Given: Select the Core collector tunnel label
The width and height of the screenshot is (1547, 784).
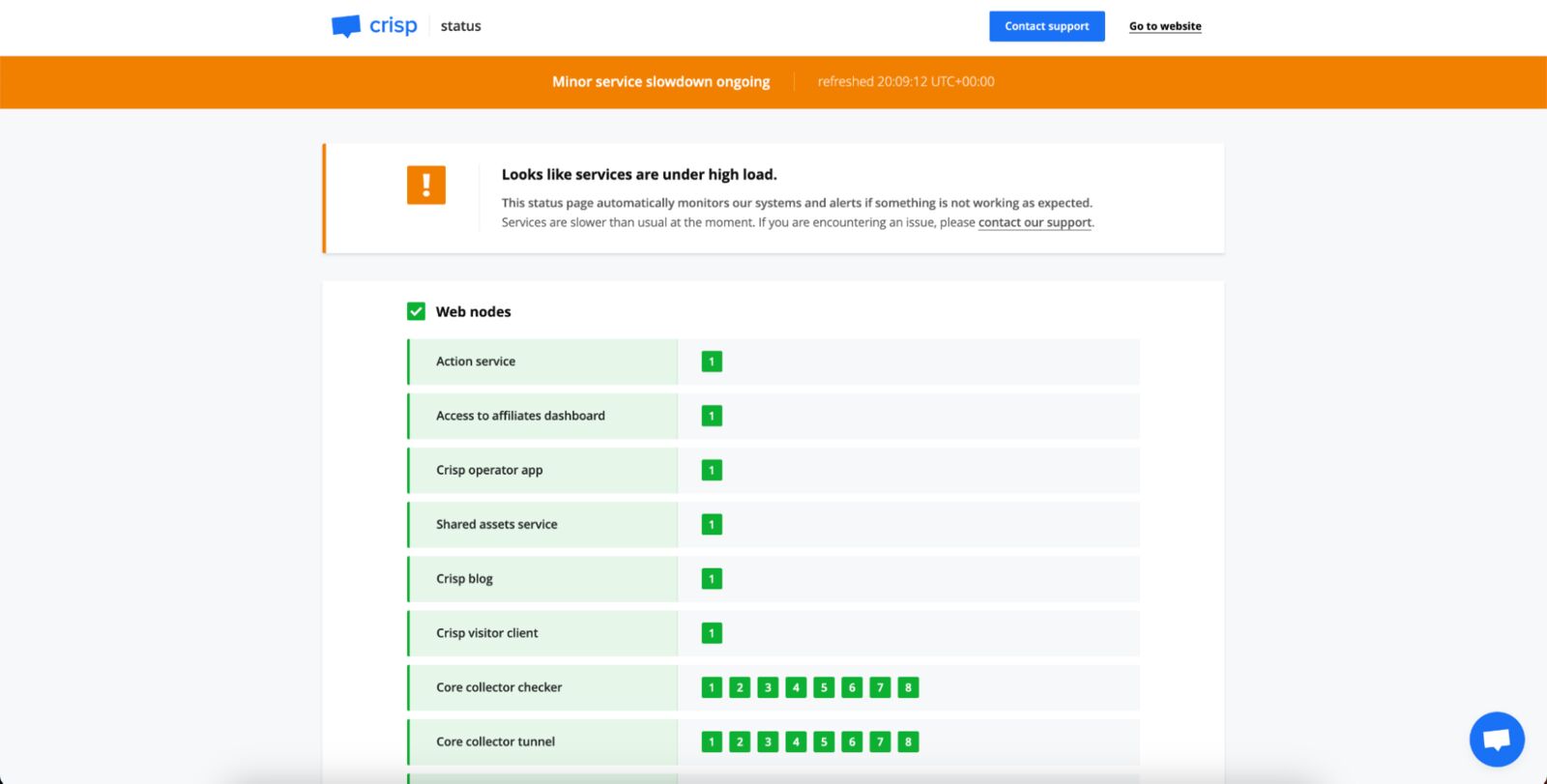Looking at the screenshot, I should (496, 741).
